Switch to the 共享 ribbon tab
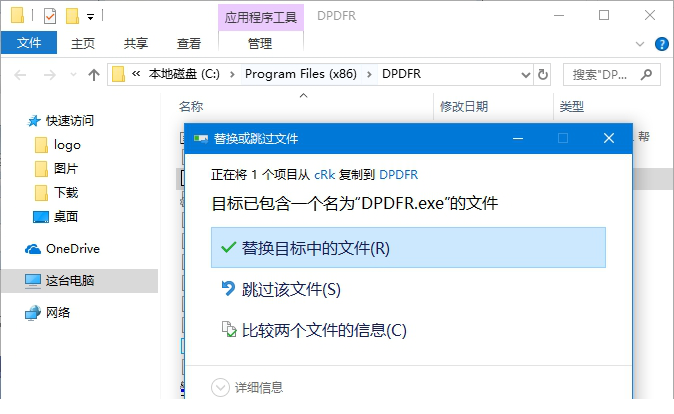The width and height of the screenshot is (674, 414). pos(136,43)
